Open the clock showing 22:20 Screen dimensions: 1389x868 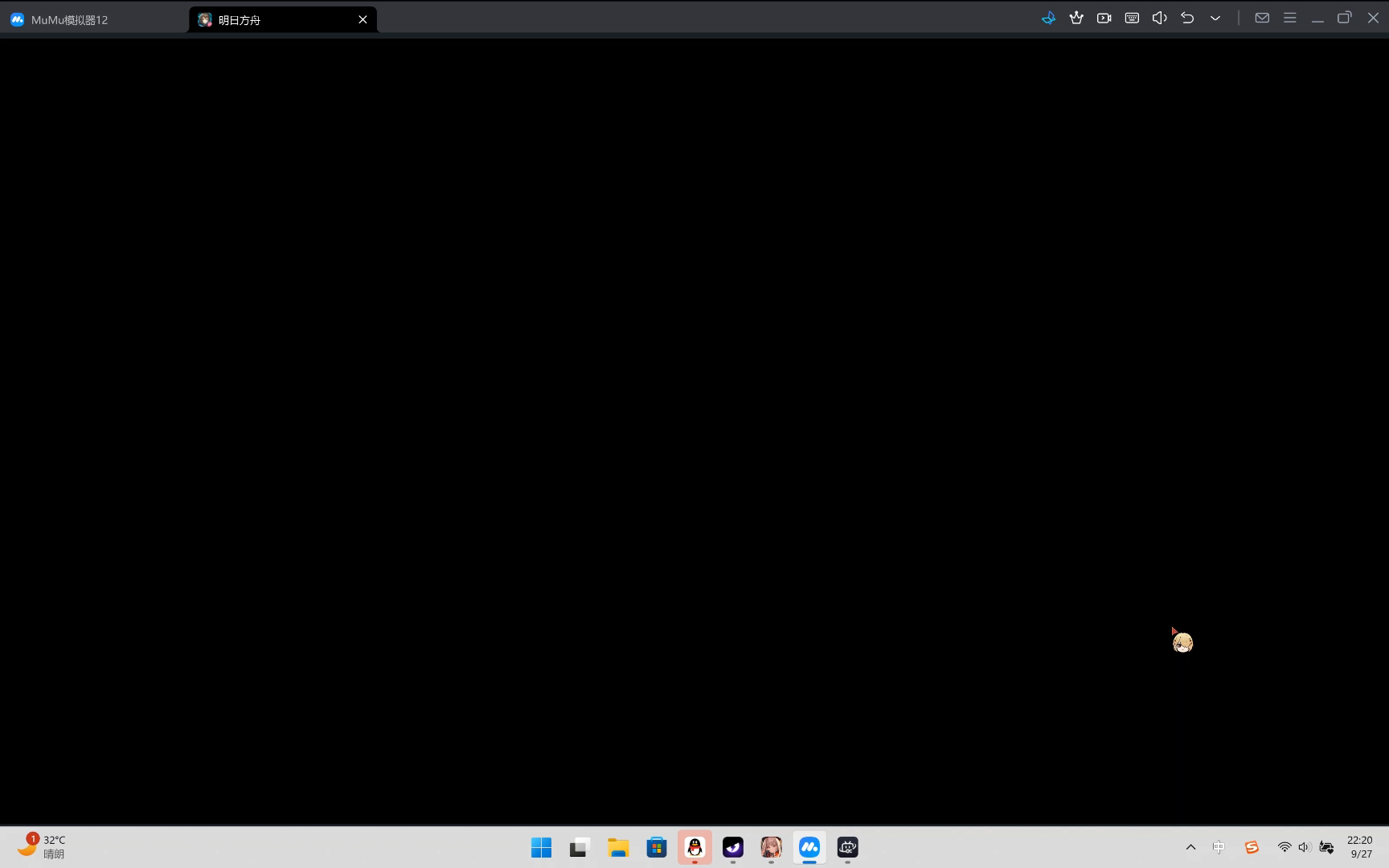1360,847
